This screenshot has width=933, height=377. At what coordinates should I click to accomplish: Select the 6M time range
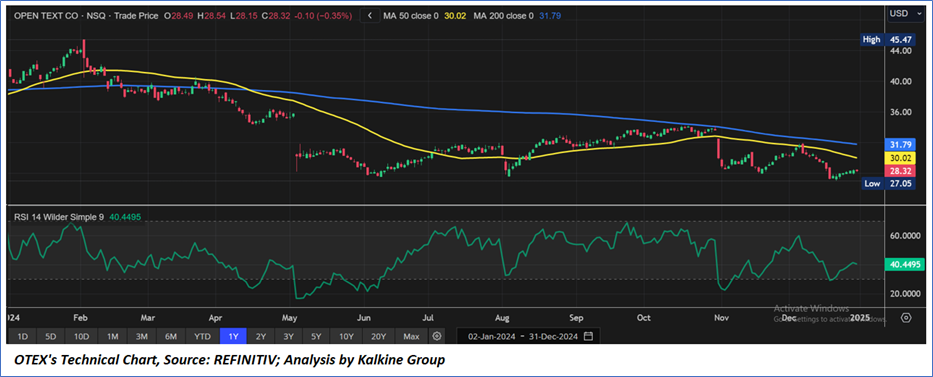[171, 337]
